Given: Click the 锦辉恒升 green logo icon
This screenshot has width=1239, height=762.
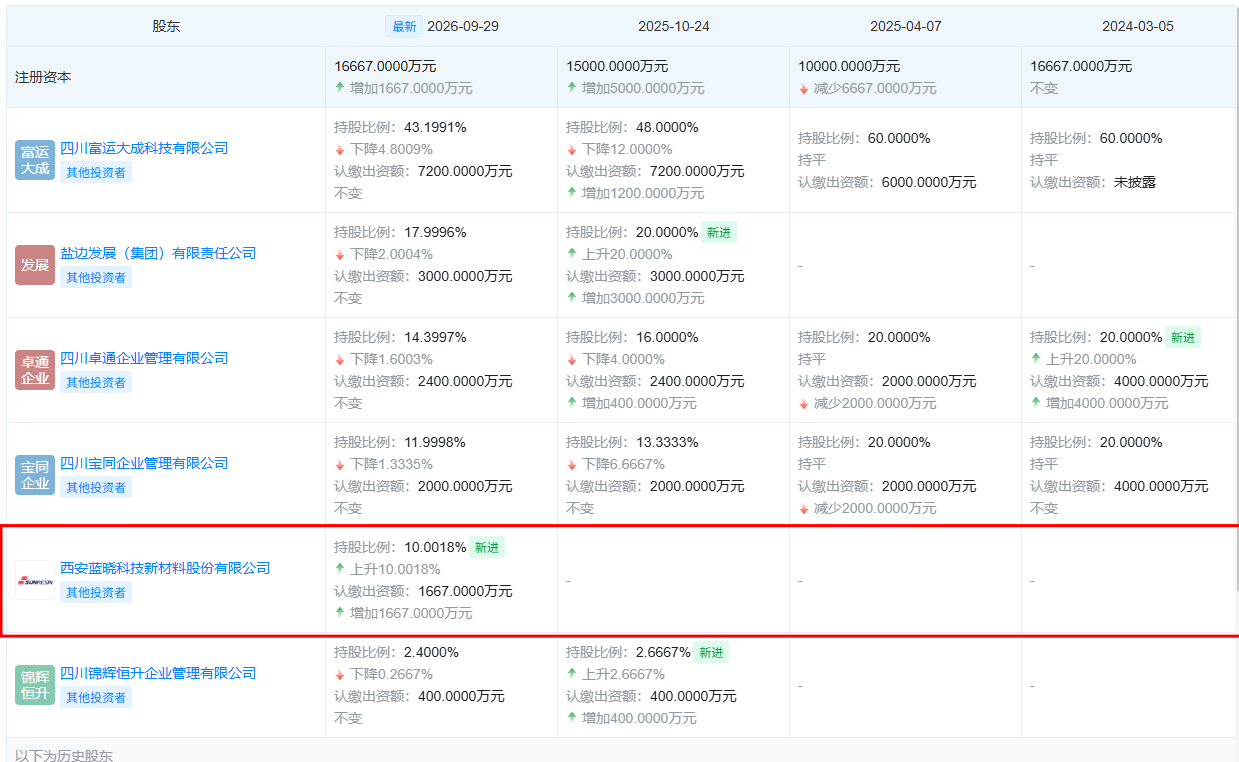Looking at the screenshot, I should click(x=35, y=685).
